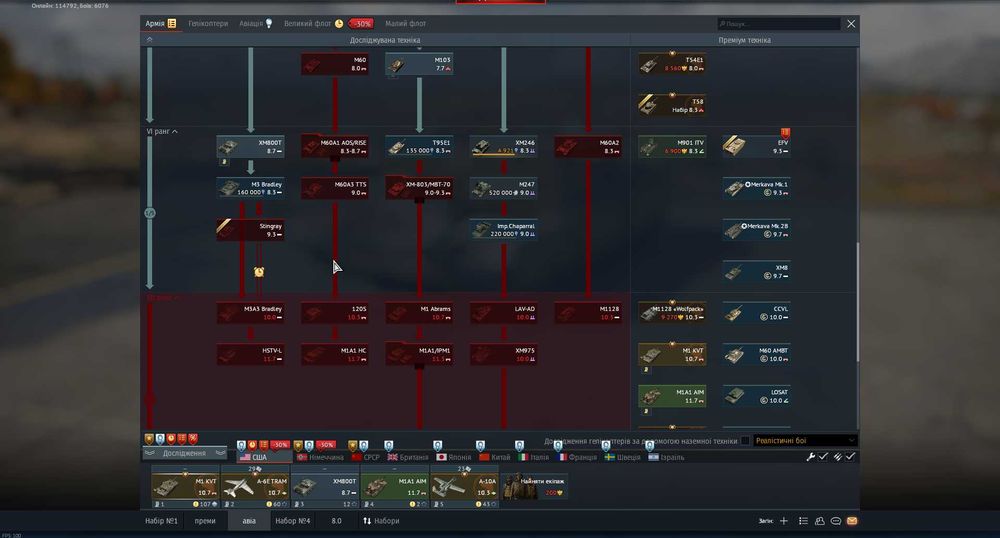
Task: Select the M60A2 vehicle card
Action: point(588,147)
